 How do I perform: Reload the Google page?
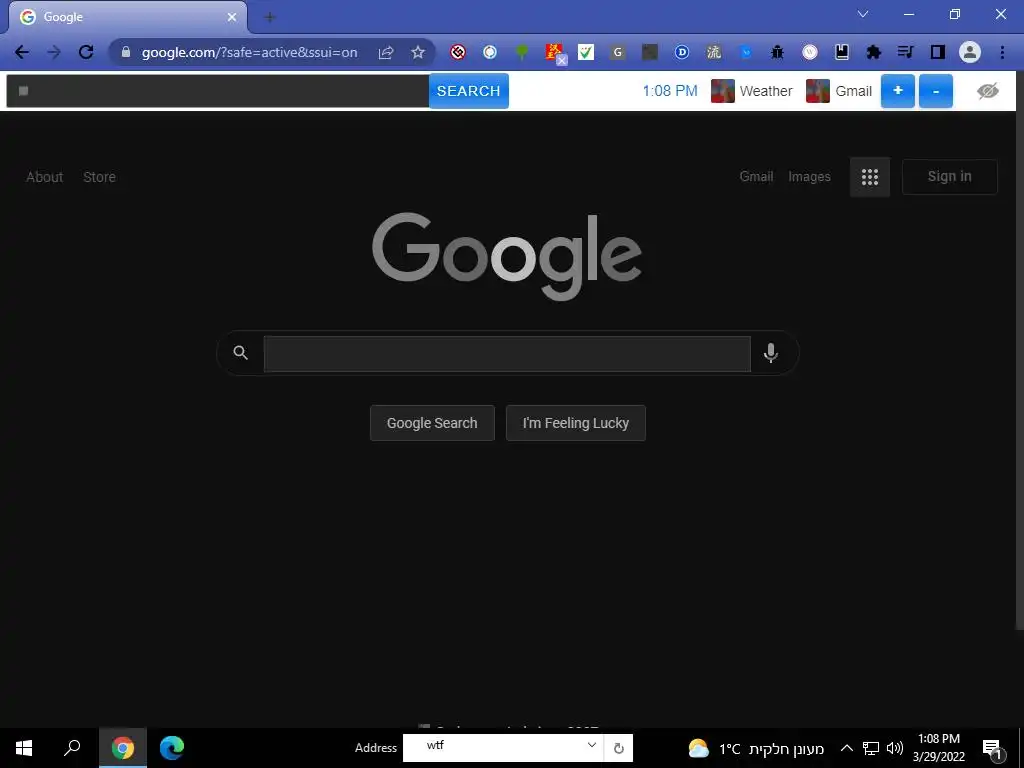[86, 52]
